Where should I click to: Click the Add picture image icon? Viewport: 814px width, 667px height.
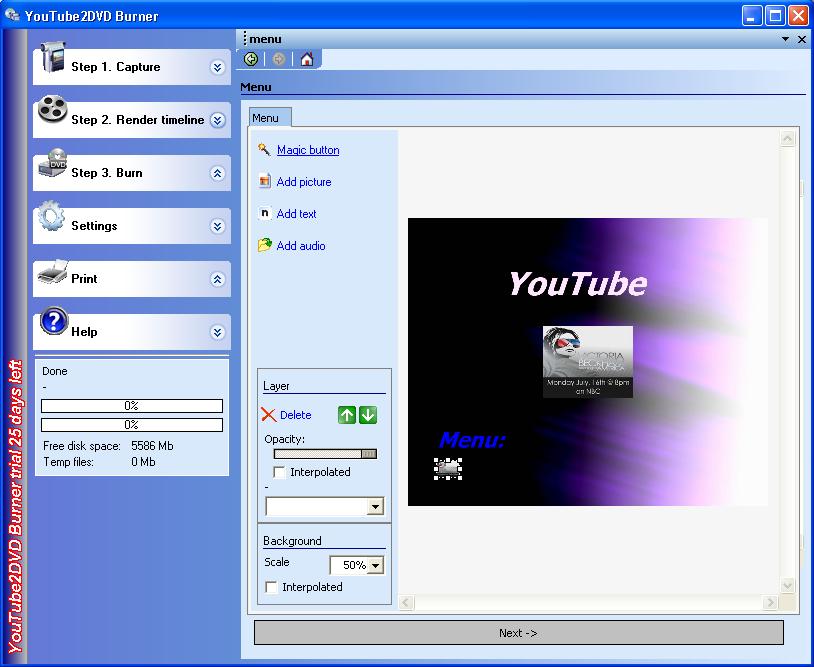(265, 181)
